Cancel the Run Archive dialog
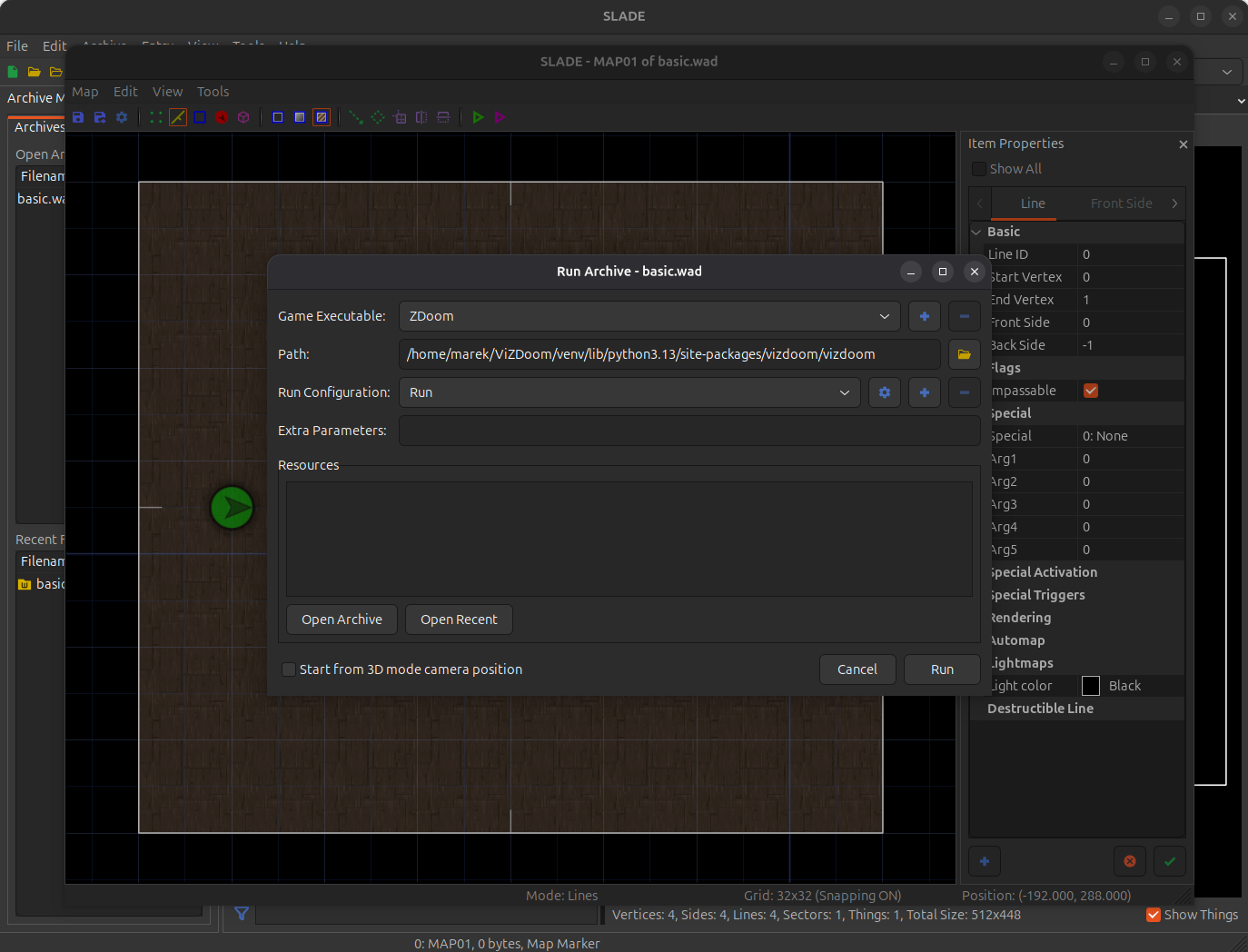1248x952 pixels. pos(857,669)
